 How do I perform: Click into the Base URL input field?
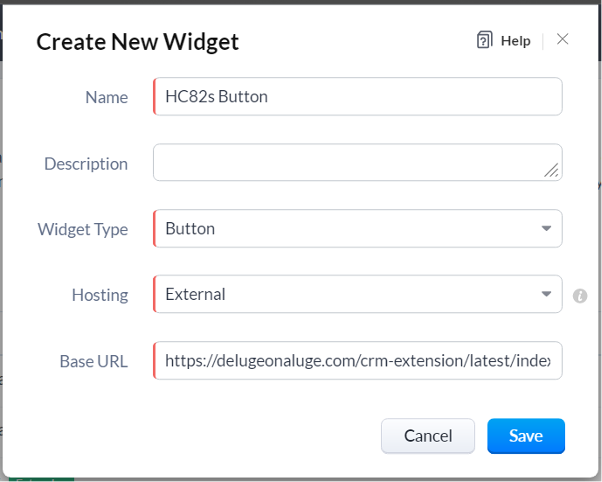click(358, 361)
